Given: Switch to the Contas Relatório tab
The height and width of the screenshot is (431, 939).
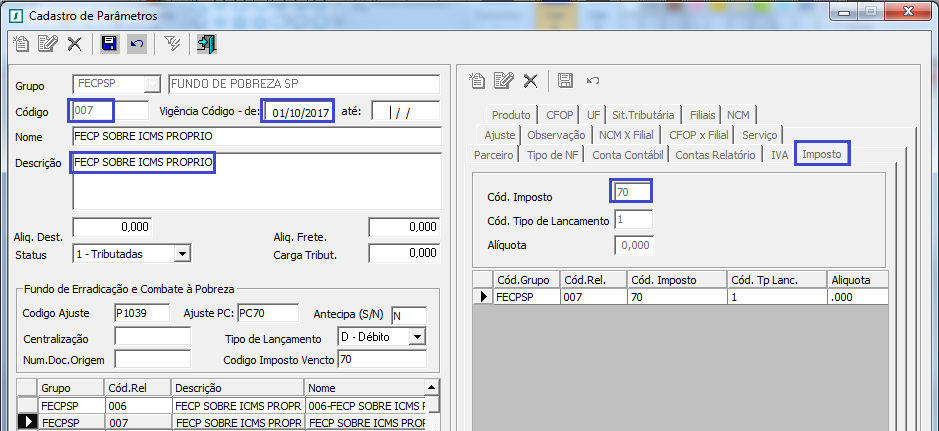Looking at the screenshot, I should tap(715, 155).
